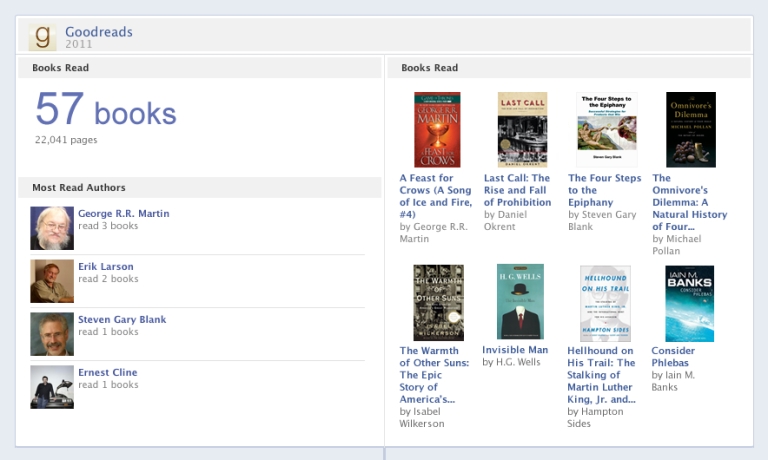Click 'by Daniel Okrent' author text
The width and height of the screenshot is (768, 460).
click(505, 220)
